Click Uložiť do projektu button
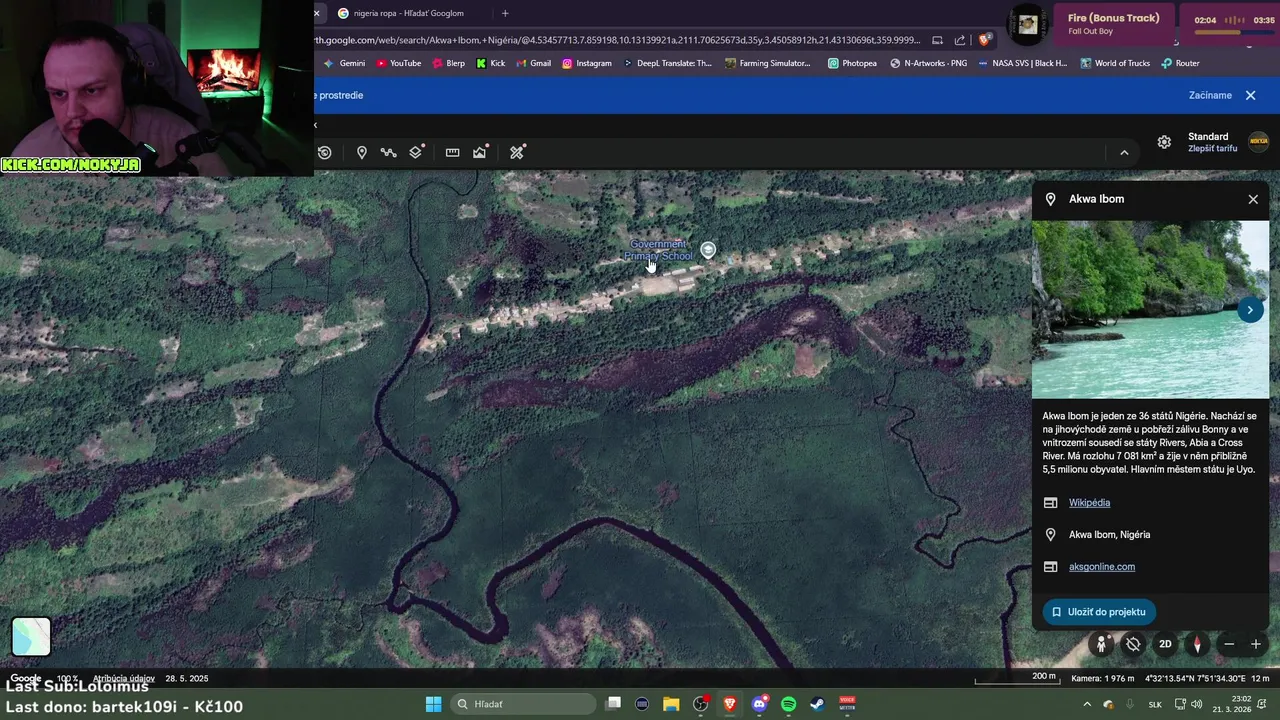This screenshot has width=1280, height=720. pyautogui.click(x=1099, y=612)
